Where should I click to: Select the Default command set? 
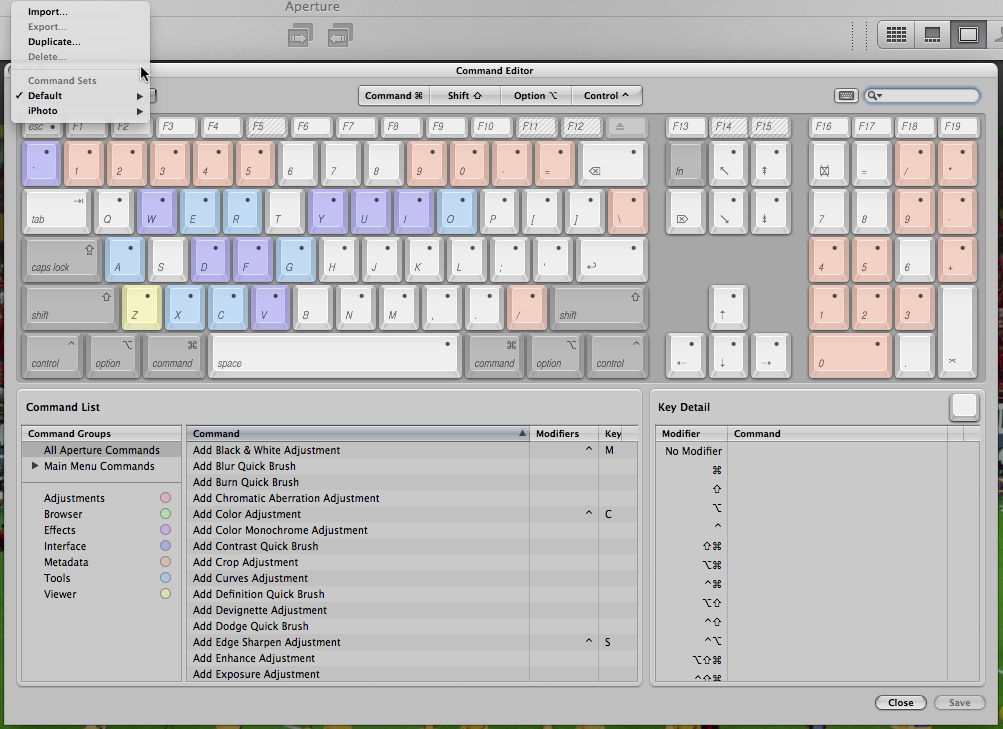[x=80, y=95]
